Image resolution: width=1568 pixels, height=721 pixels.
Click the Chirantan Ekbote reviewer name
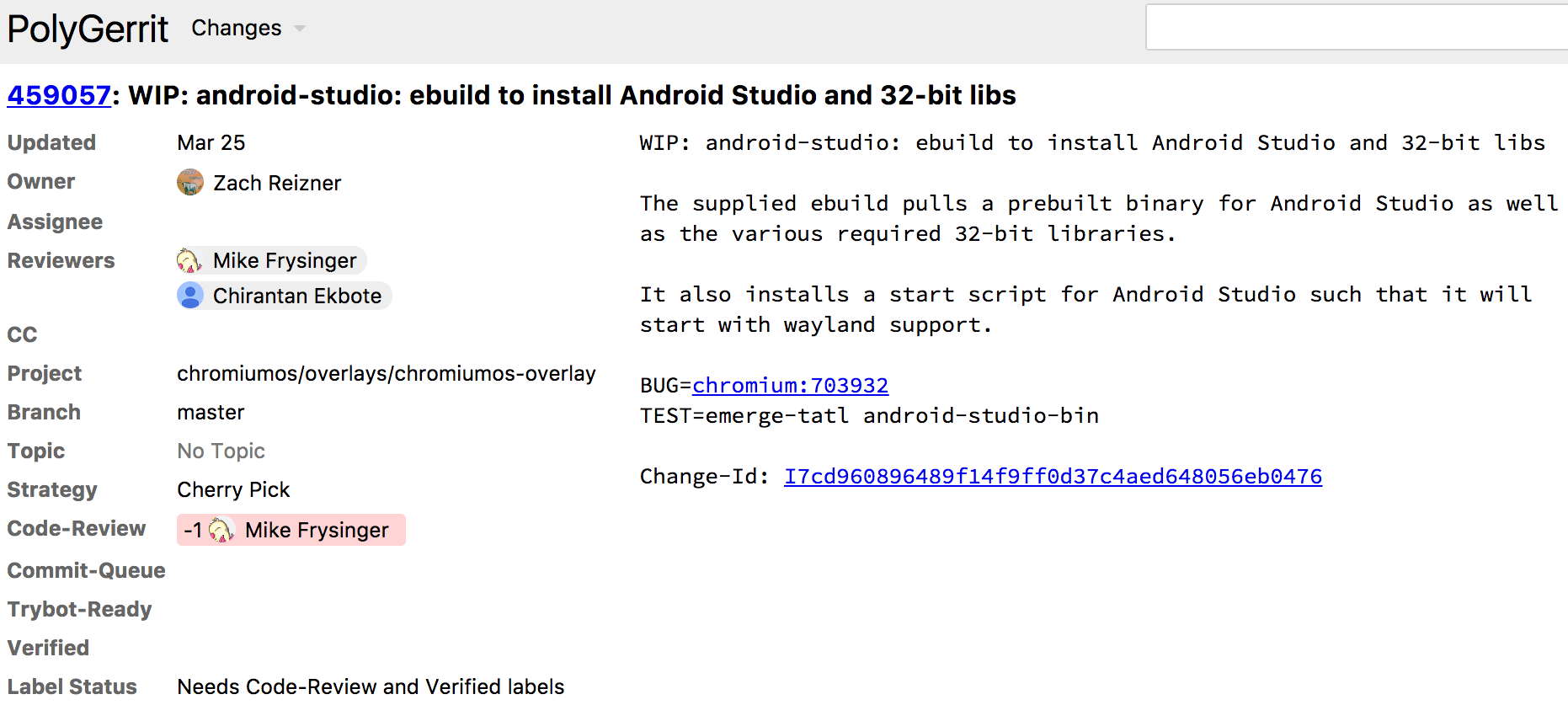point(297,296)
